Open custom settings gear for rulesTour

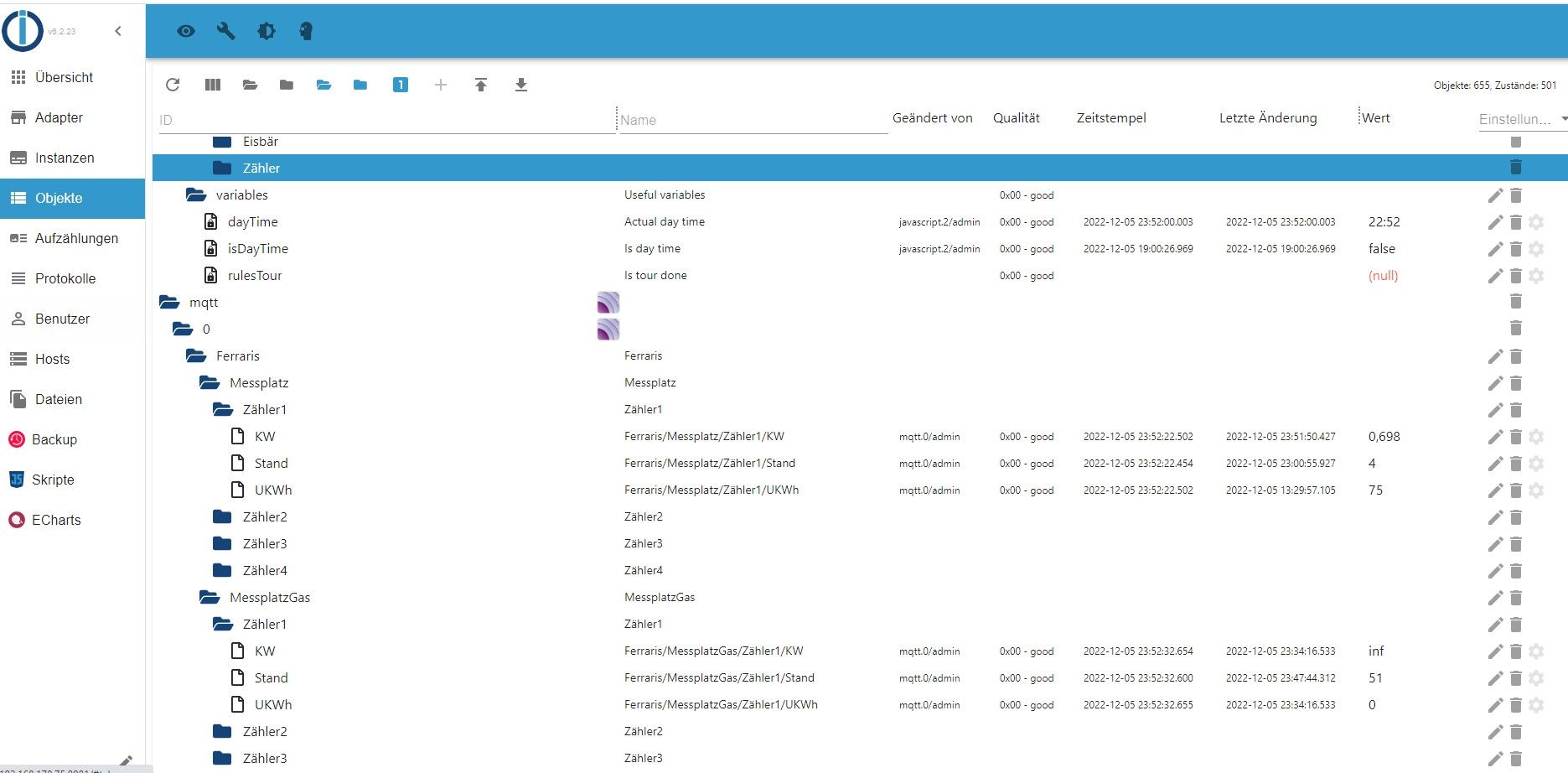pos(1536,276)
